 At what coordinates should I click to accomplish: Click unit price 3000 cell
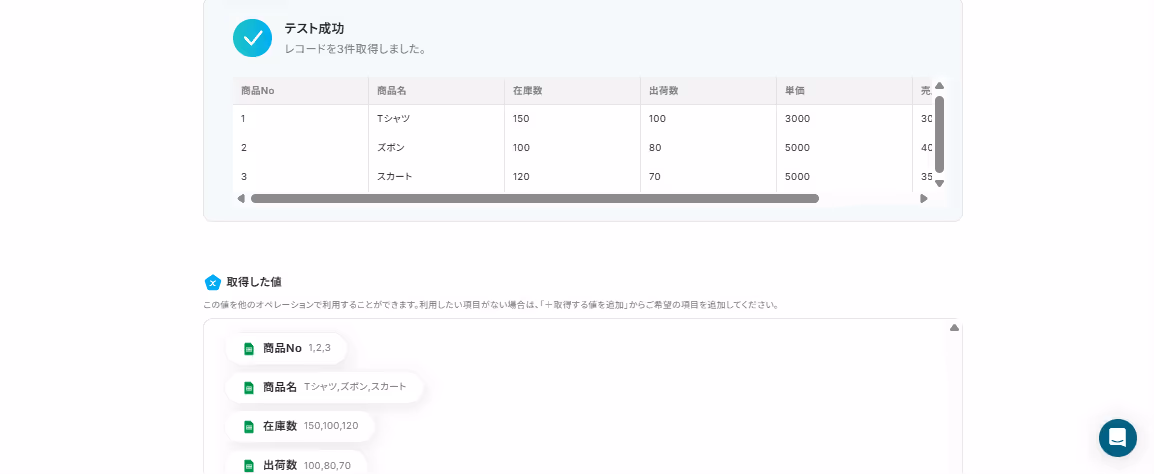coord(844,118)
